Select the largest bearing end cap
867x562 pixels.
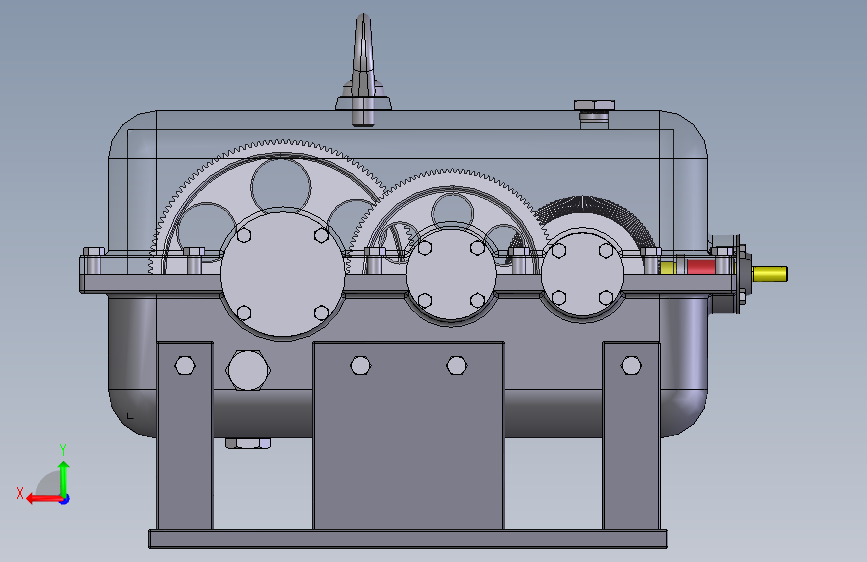(x=283, y=274)
